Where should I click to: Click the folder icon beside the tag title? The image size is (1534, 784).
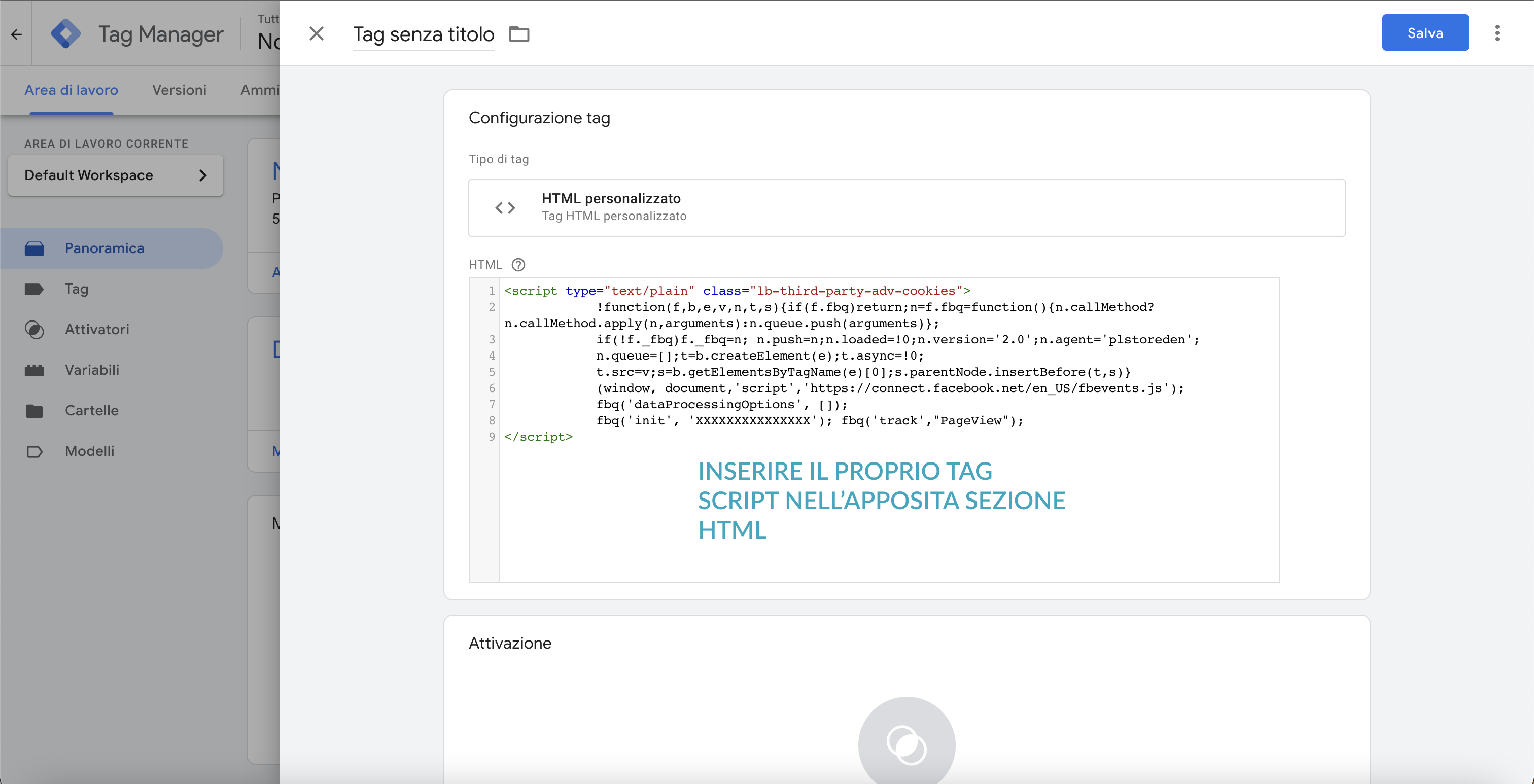(518, 34)
